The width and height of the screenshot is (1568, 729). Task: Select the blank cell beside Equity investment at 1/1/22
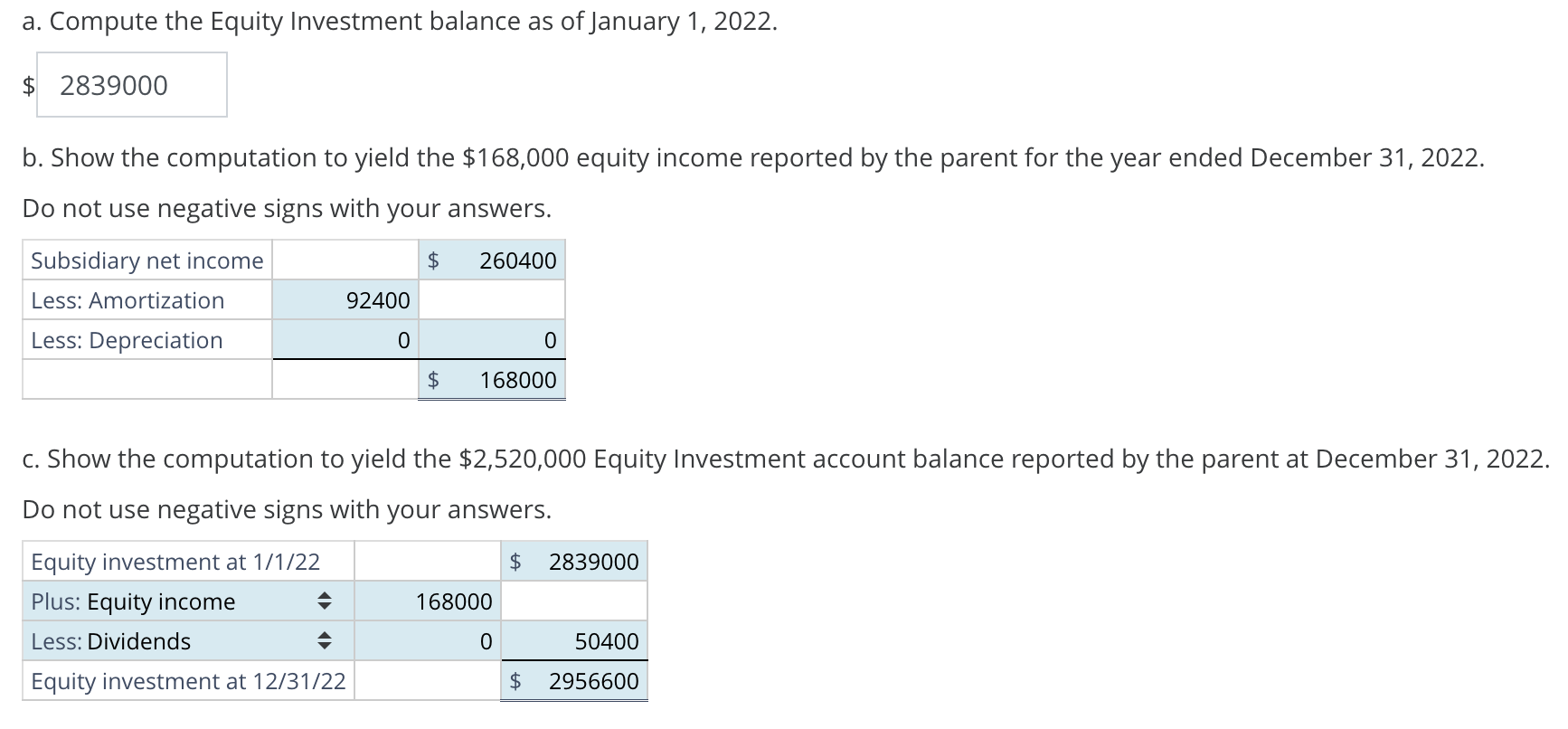pyautogui.click(x=425, y=561)
